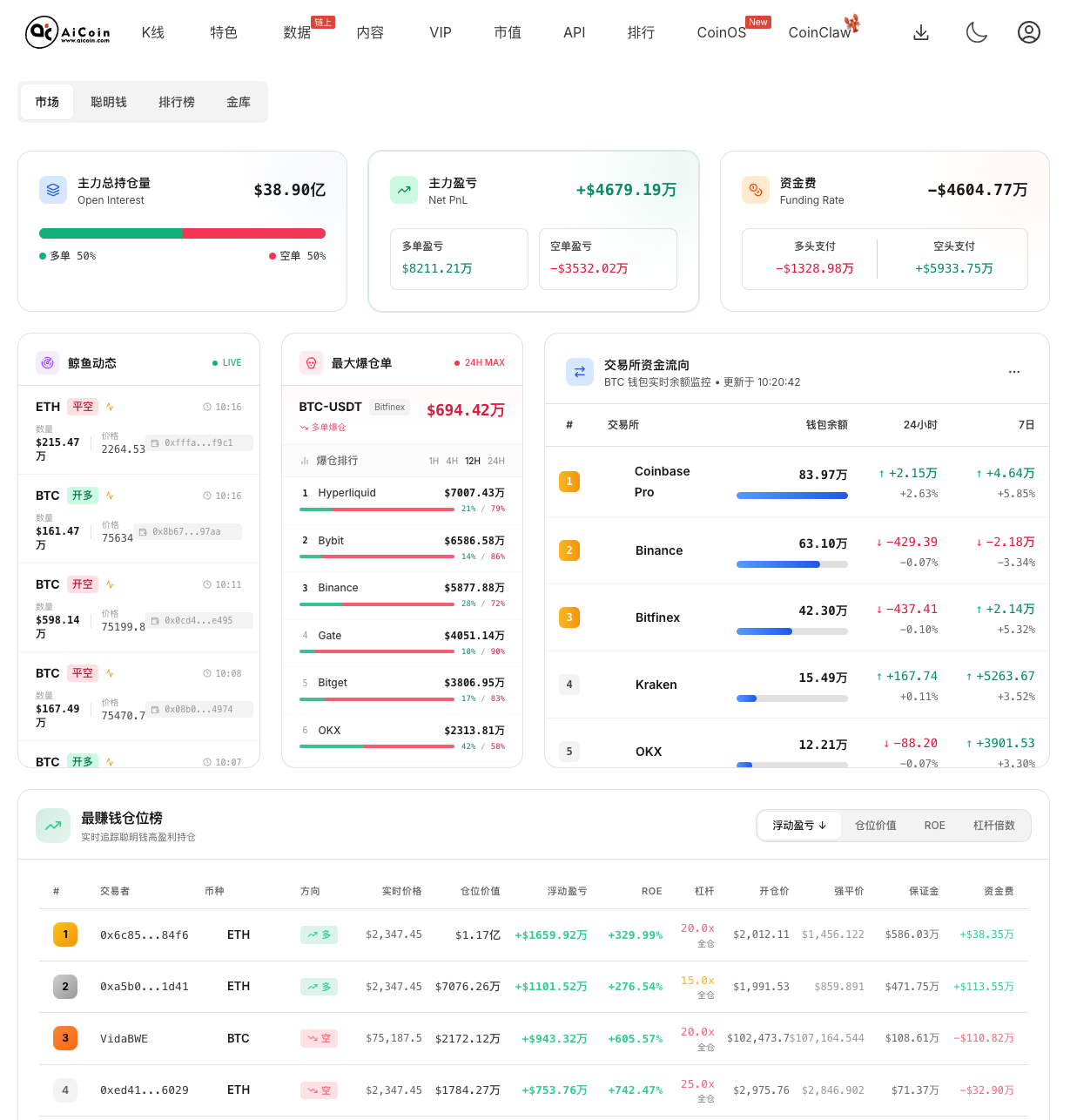Click the wallet address chip 0xfffa...f9c1

point(199,442)
